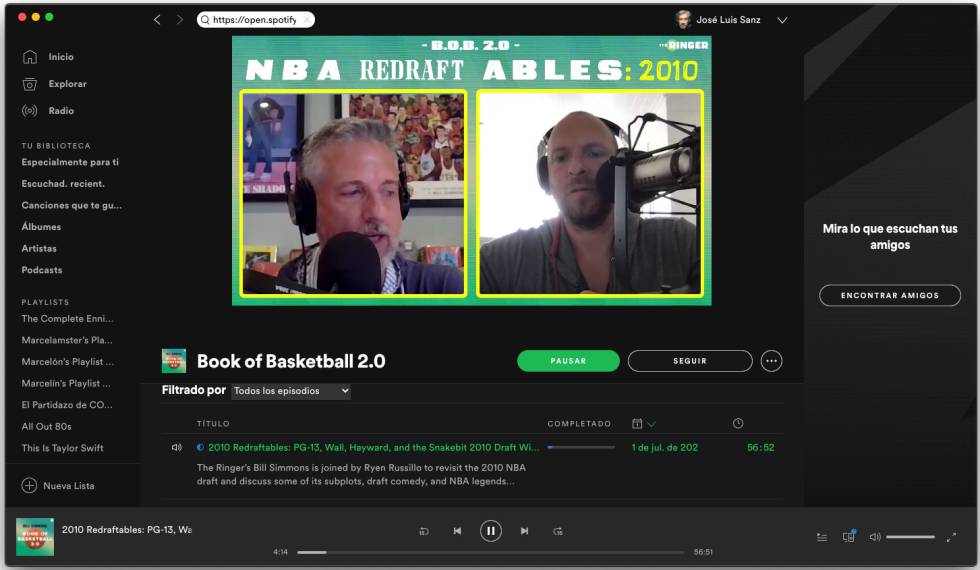This screenshot has width=980, height=570.
Task: Open the Radio section icon
Action: coord(29,111)
